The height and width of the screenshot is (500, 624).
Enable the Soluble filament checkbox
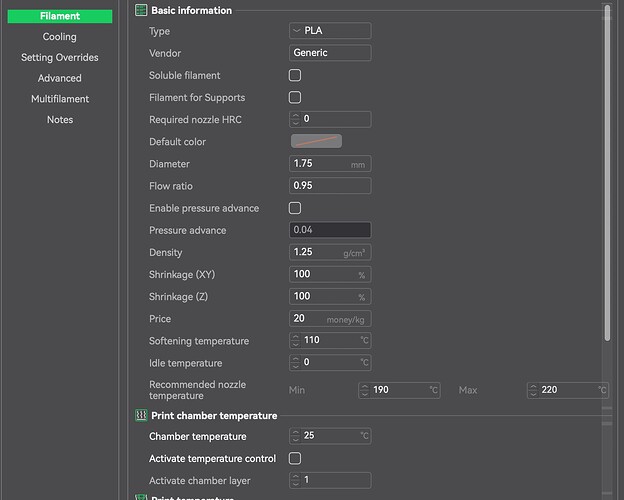tap(295, 76)
